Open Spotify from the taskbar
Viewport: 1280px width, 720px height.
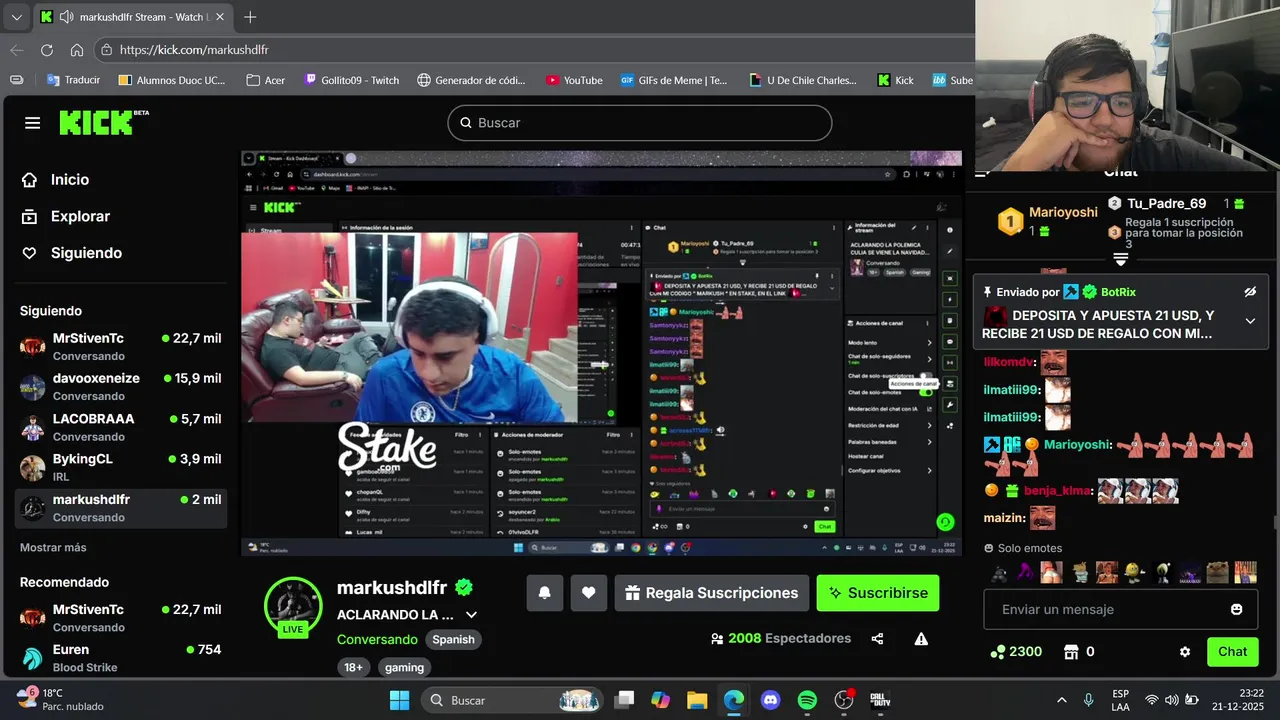807,700
